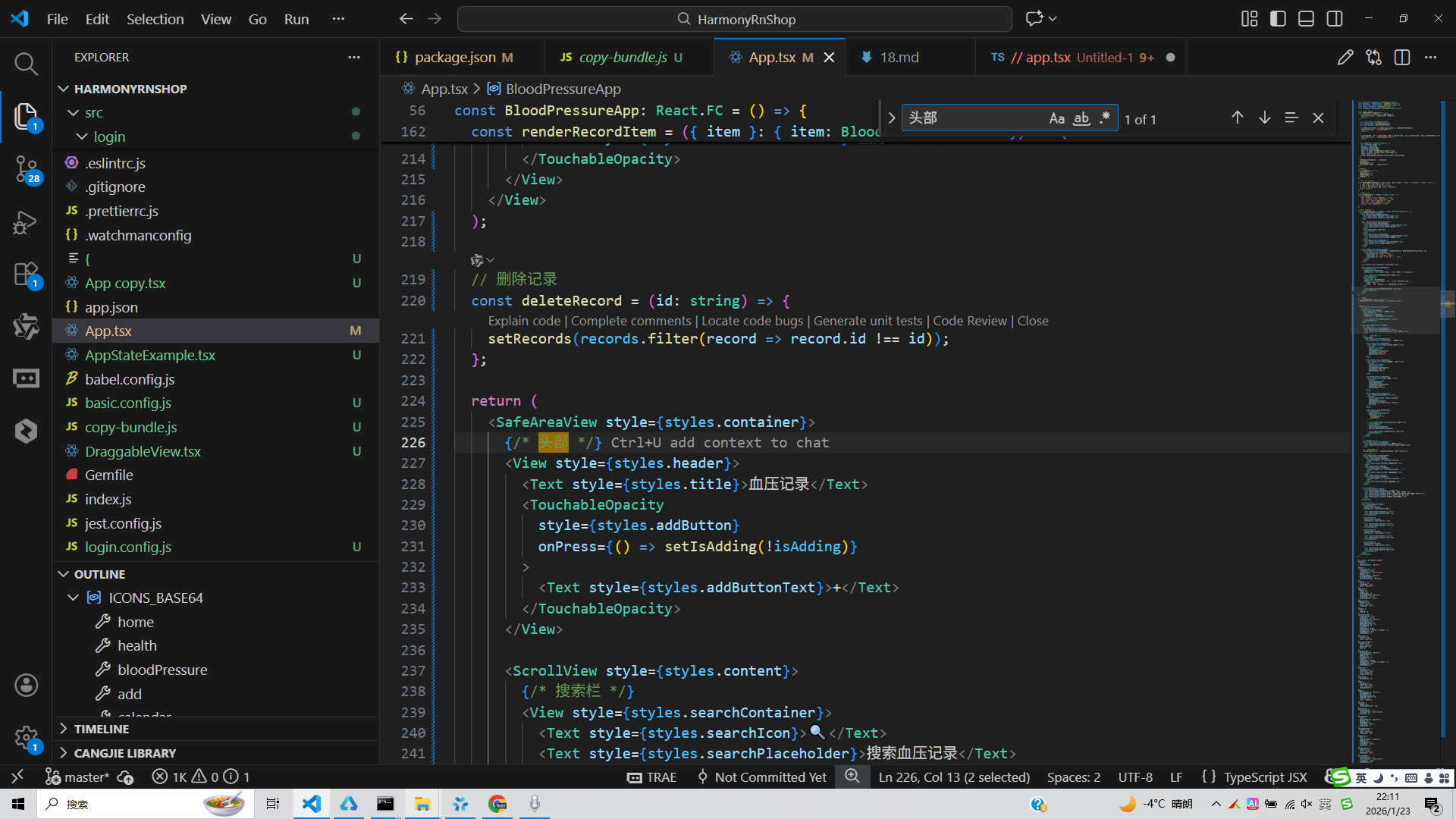Open Run and Debug view

[x=26, y=222]
